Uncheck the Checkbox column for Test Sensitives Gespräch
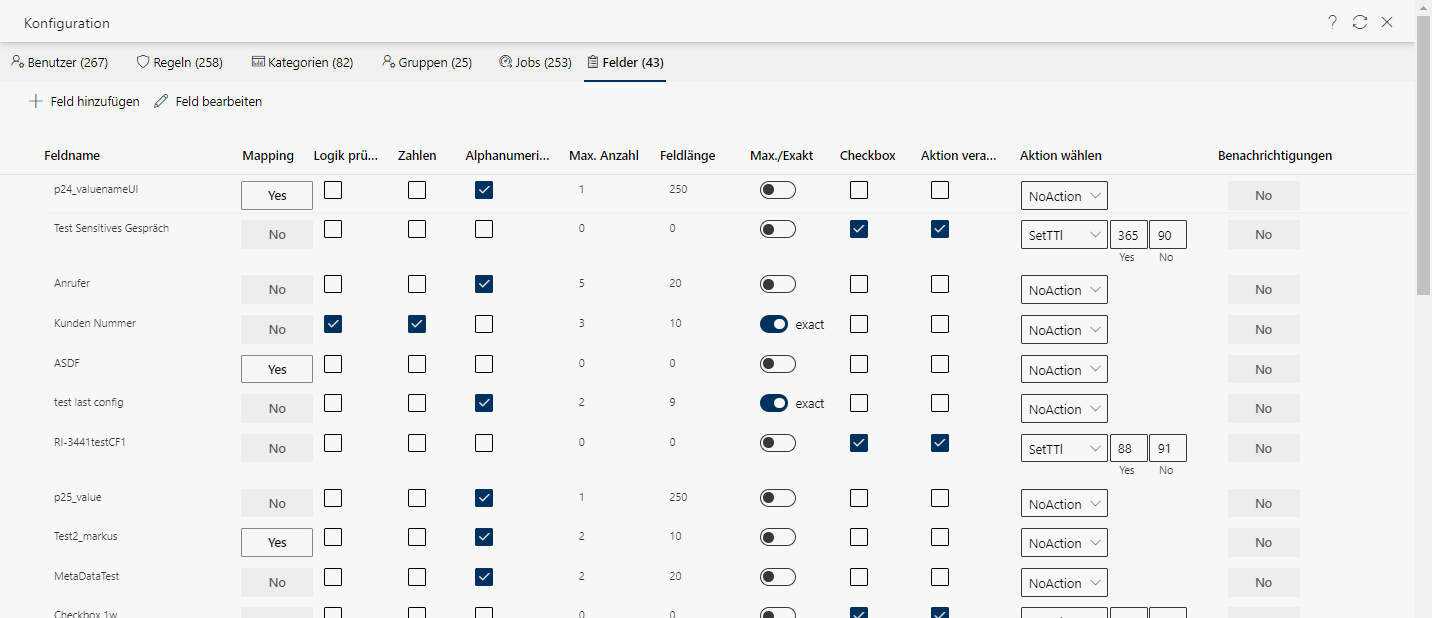 [x=858, y=229]
